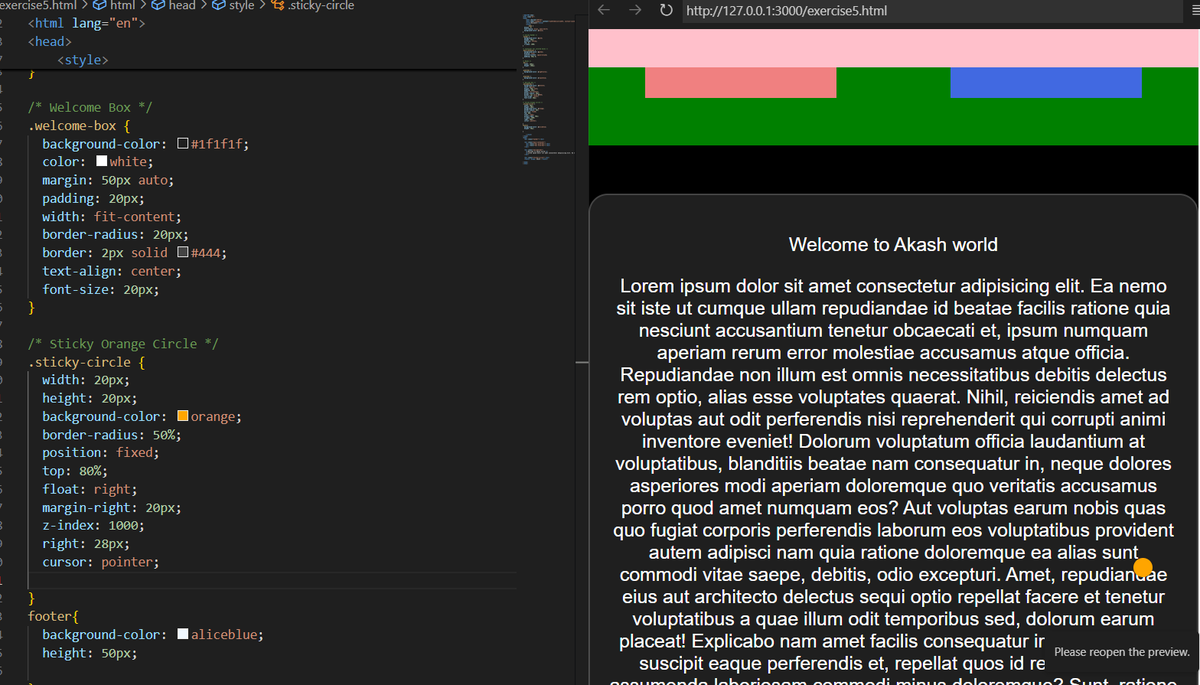1200x685 pixels.
Task: Click the 'cursor: pointer;' line
Action: click(100, 562)
